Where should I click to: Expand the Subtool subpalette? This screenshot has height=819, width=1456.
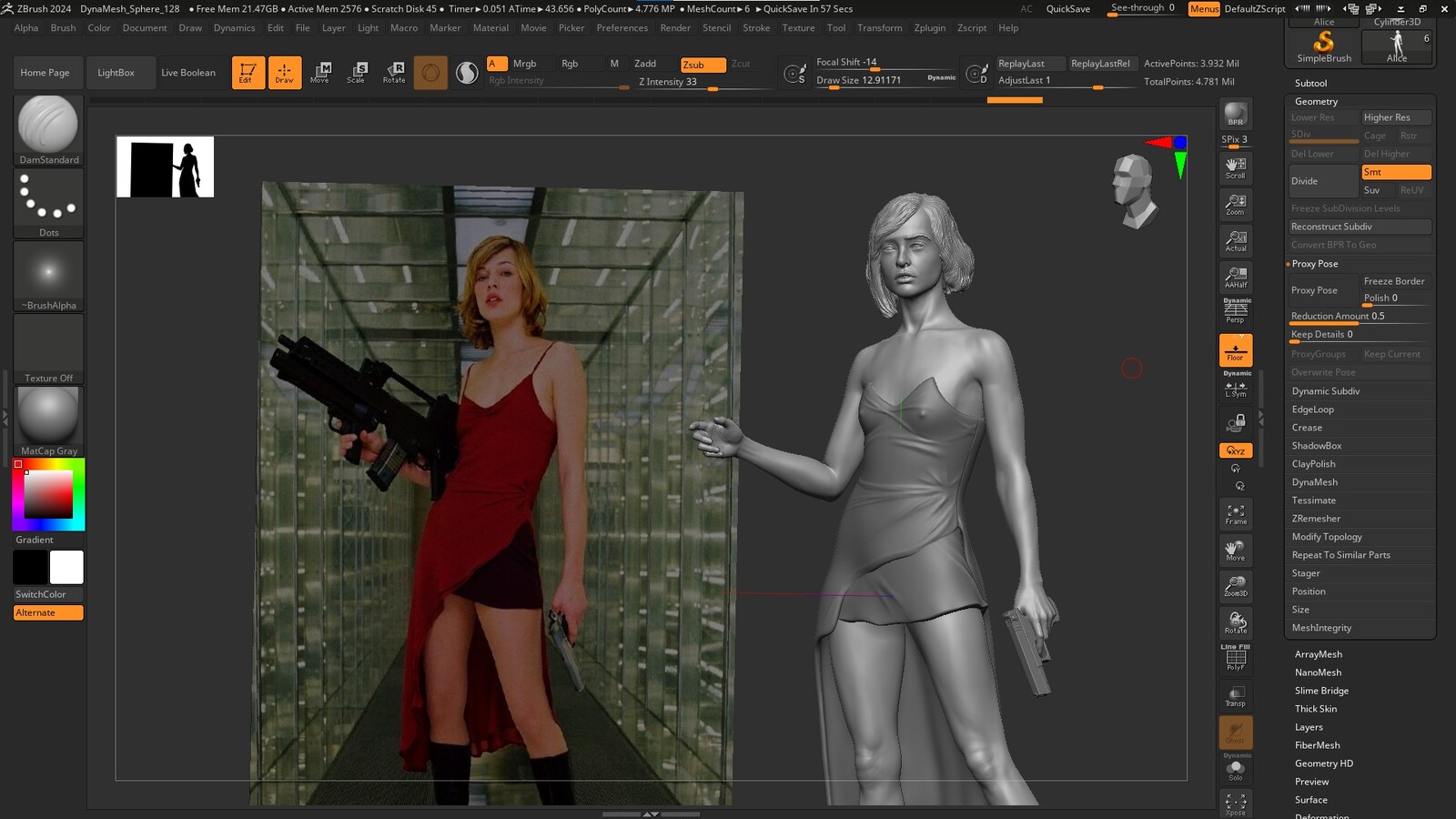pos(1311,83)
